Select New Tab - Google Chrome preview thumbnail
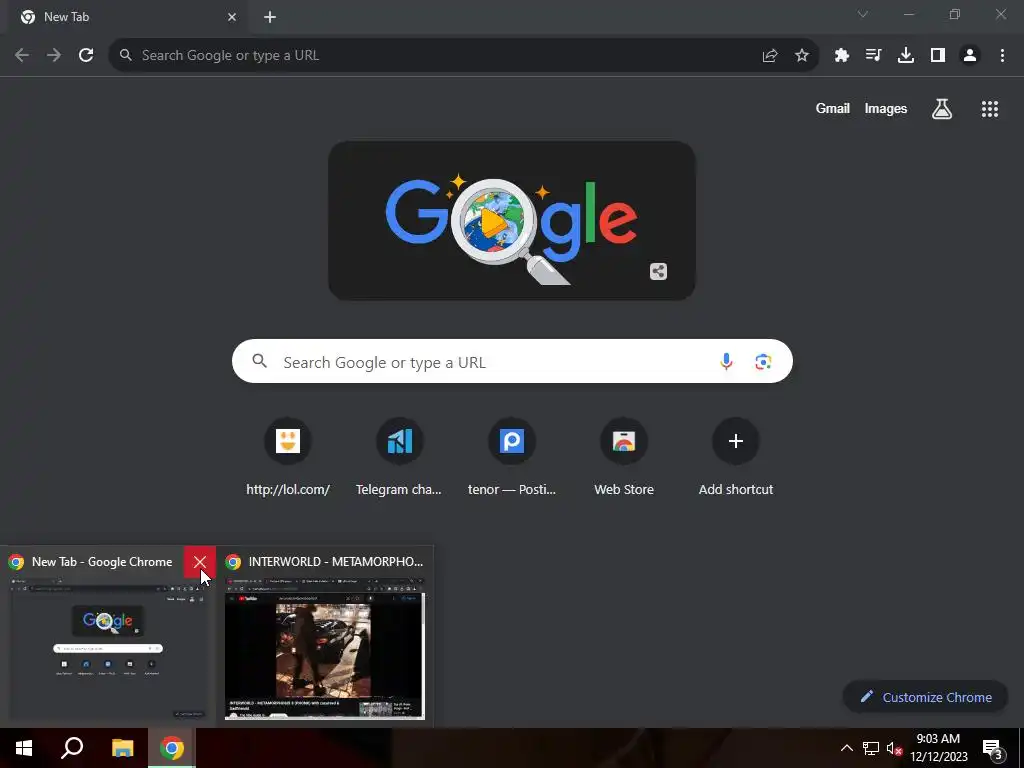Image resolution: width=1024 pixels, height=768 pixels. point(108,648)
